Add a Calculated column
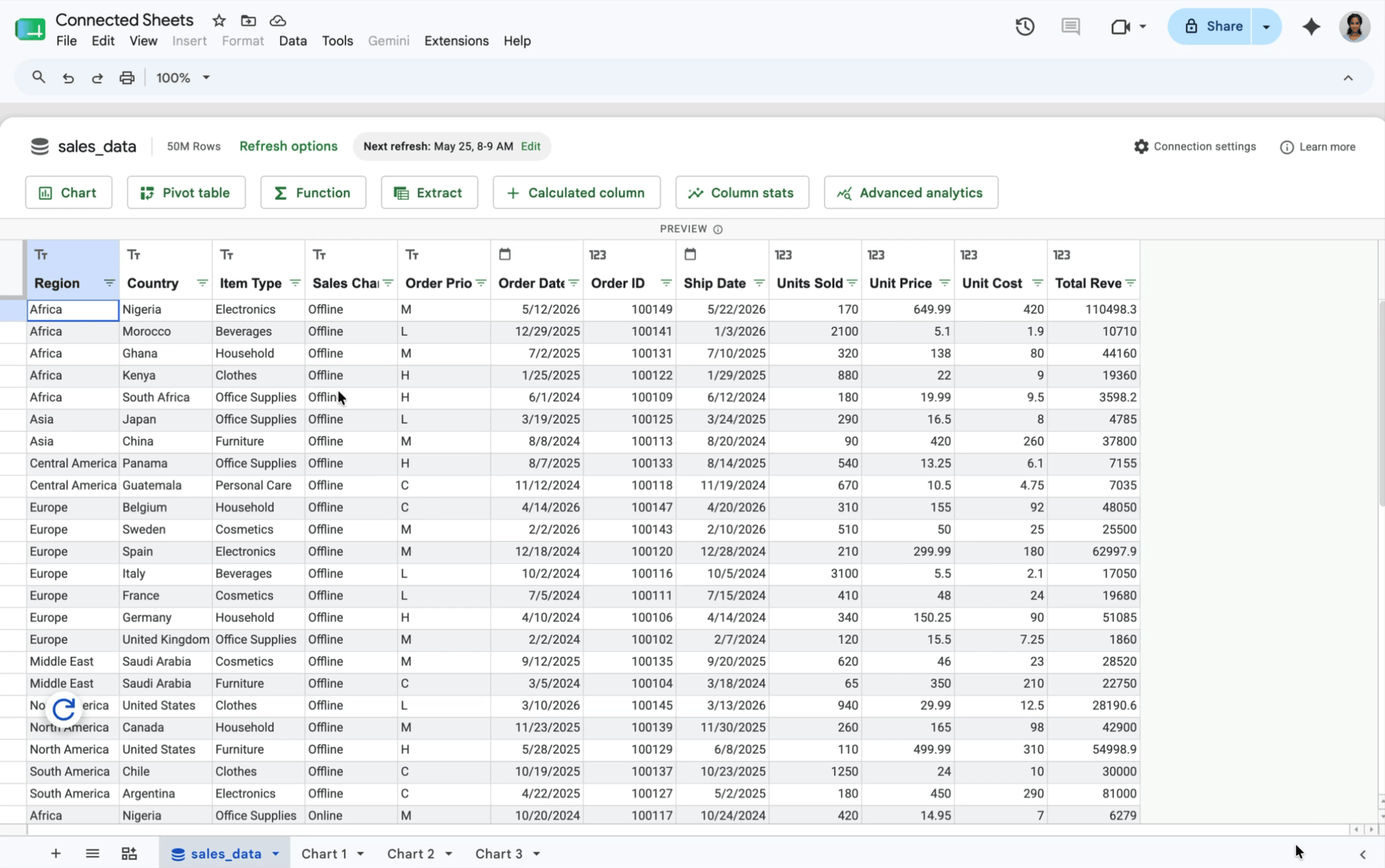1385x868 pixels. pos(577,192)
